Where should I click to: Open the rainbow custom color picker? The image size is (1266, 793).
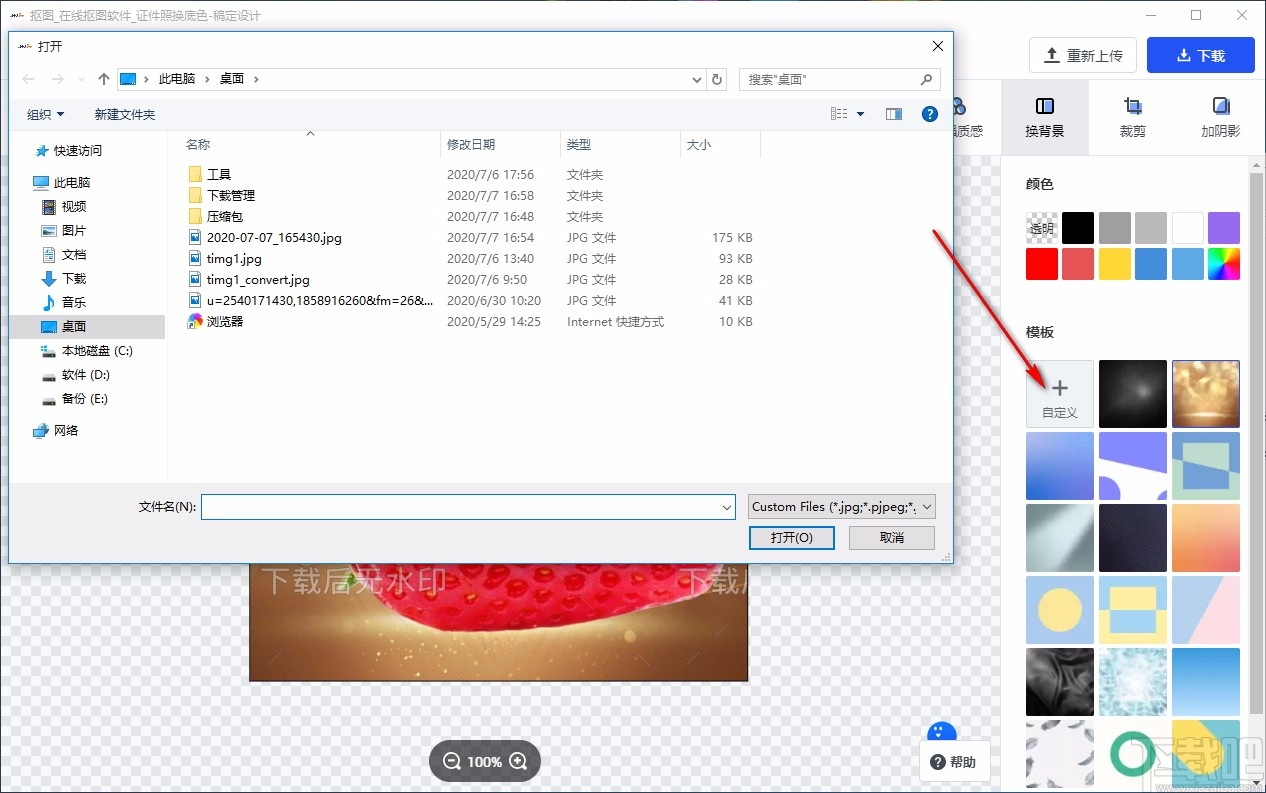click(x=1224, y=264)
